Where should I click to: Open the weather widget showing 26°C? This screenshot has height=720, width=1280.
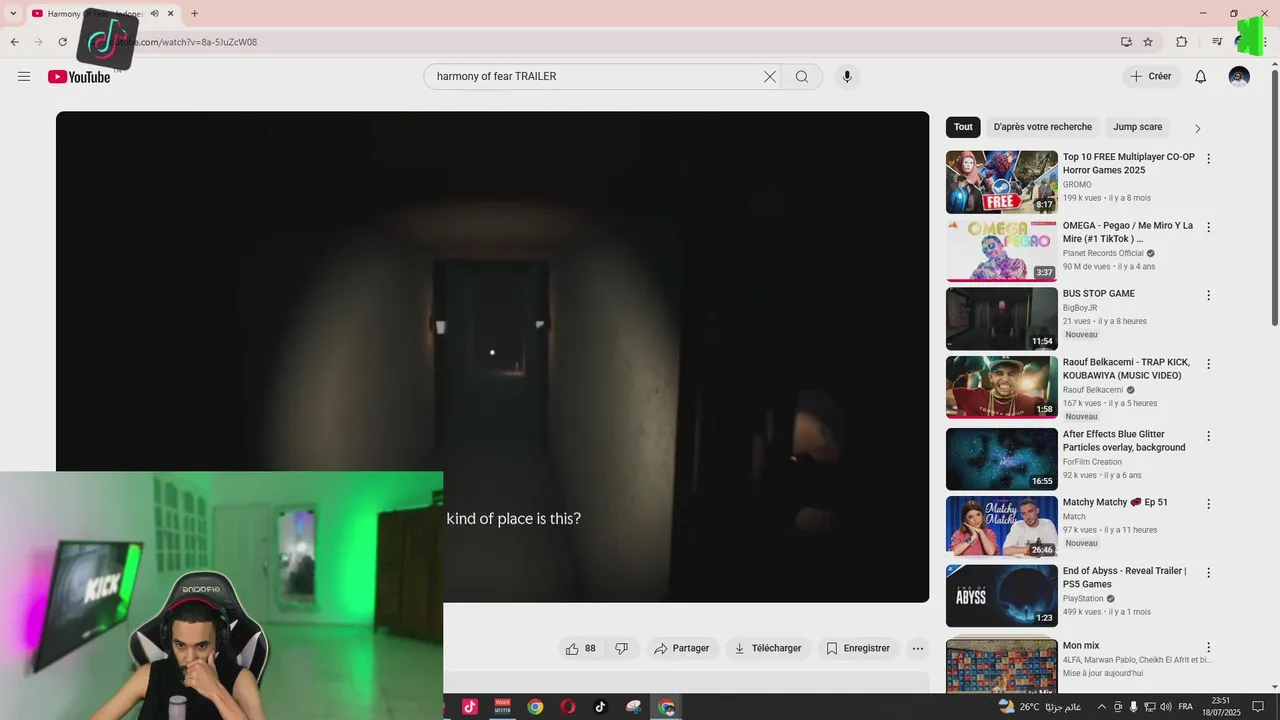(x=1040, y=707)
